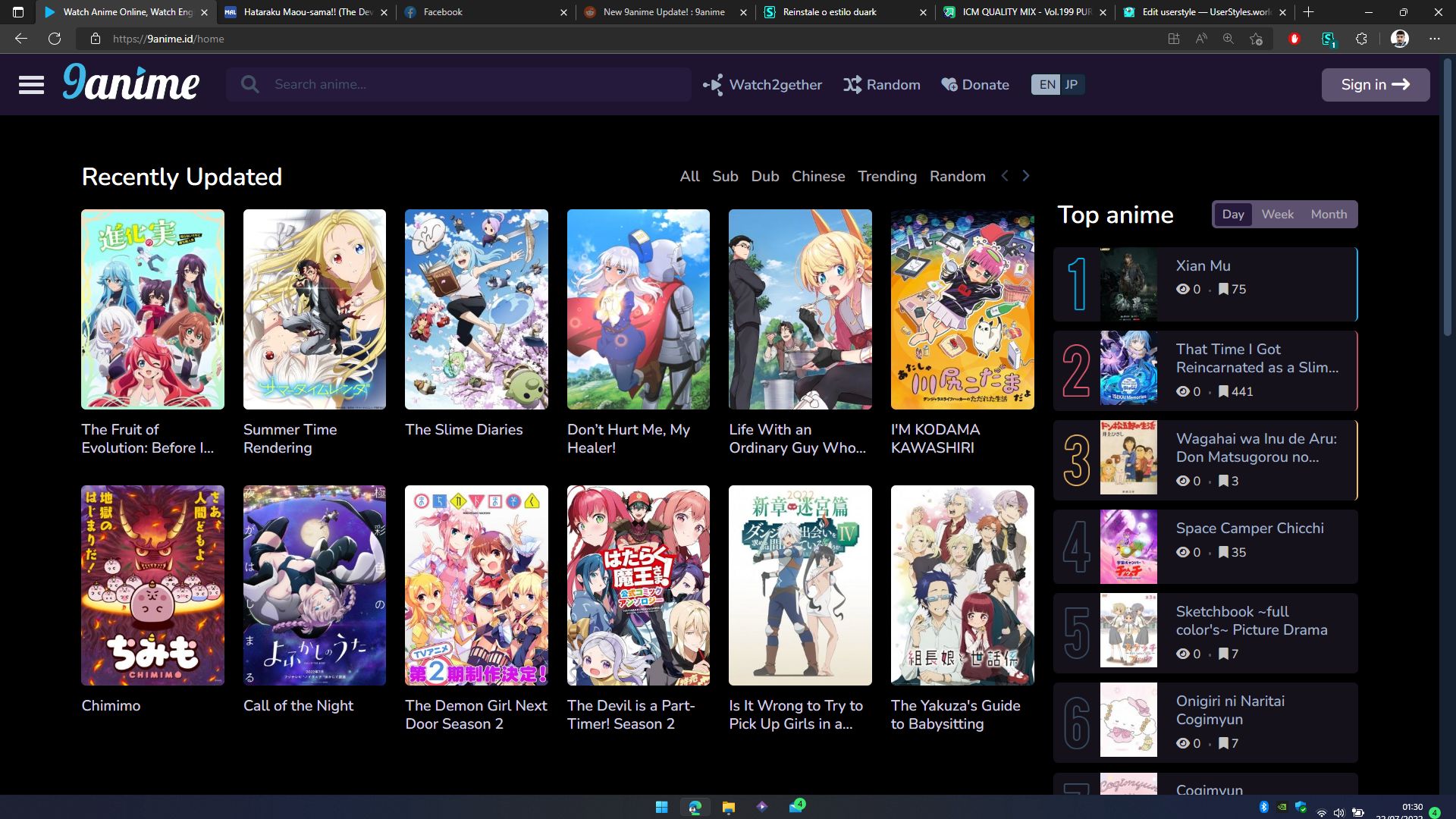
Task: Click The Yakuza's Guide to Babysitting title
Action: [955, 714]
